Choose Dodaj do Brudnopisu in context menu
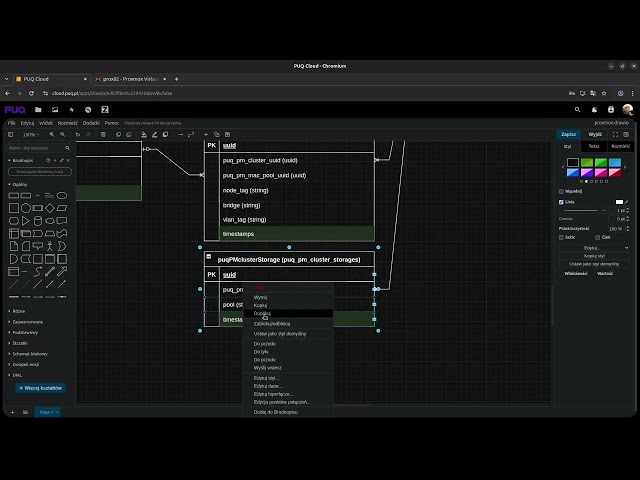The width and height of the screenshot is (640, 480). click(x=288, y=412)
